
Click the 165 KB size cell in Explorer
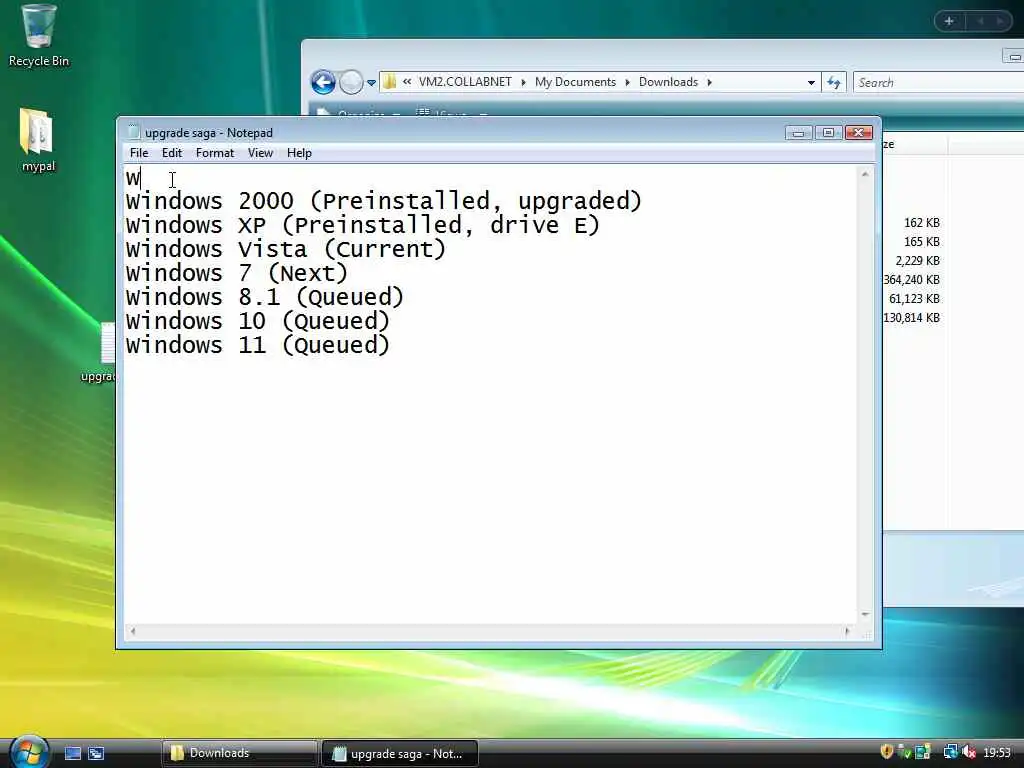(x=921, y=242)
